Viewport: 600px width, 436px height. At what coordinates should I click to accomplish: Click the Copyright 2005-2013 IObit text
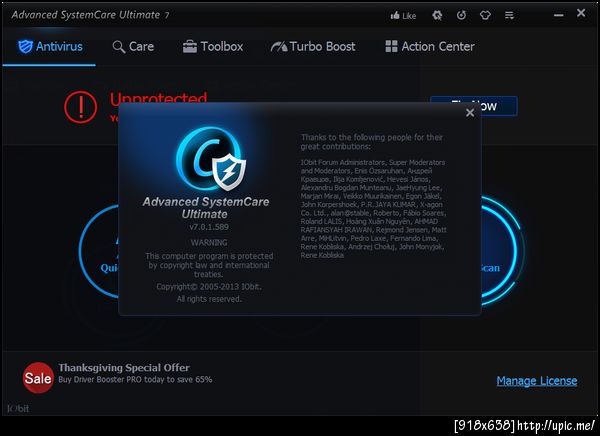[x=209, y=287]
